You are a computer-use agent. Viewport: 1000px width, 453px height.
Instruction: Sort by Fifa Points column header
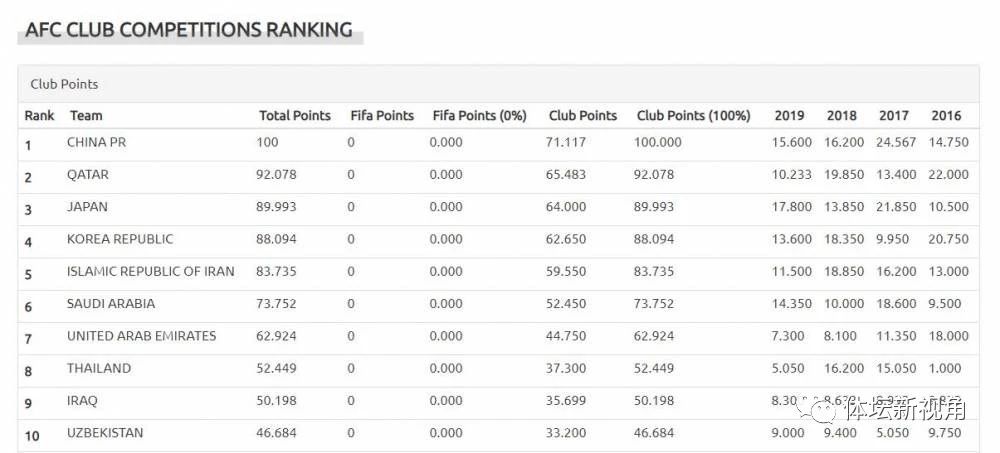pos(382,115)
